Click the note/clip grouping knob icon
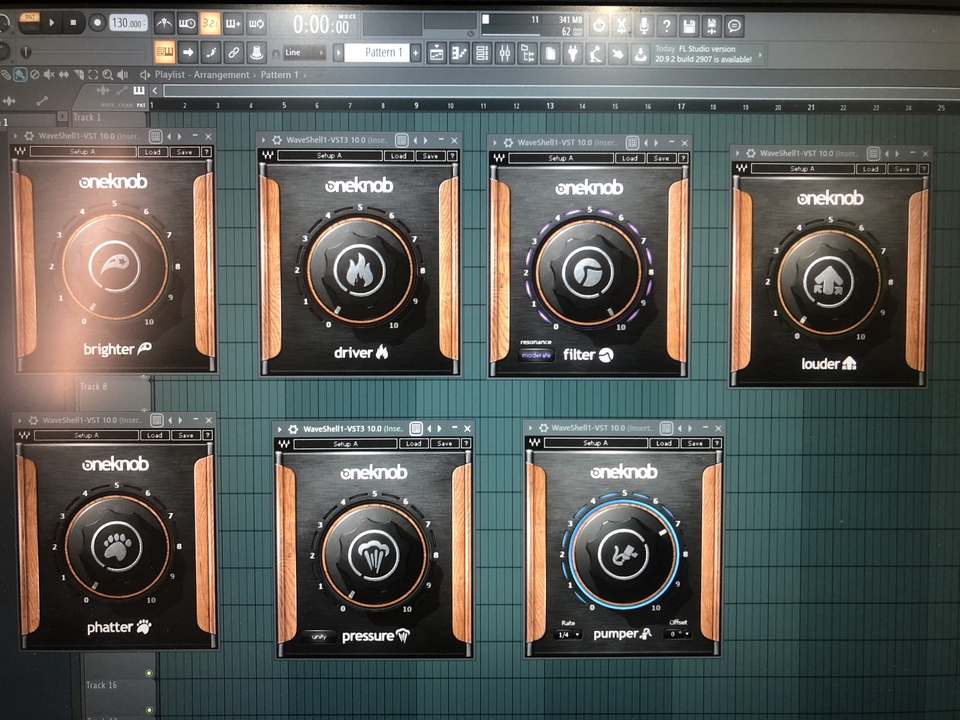This screenshot has width=960, height=720. tap(257, 53)
